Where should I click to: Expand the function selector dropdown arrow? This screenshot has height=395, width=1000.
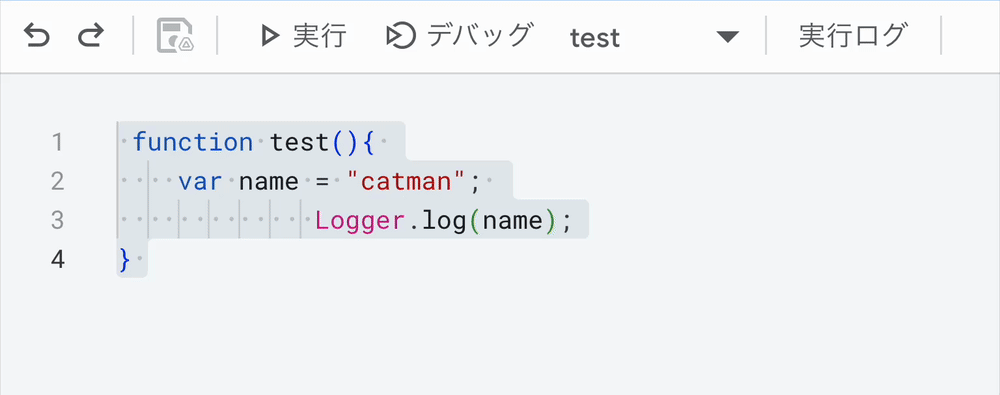[727, 37]
